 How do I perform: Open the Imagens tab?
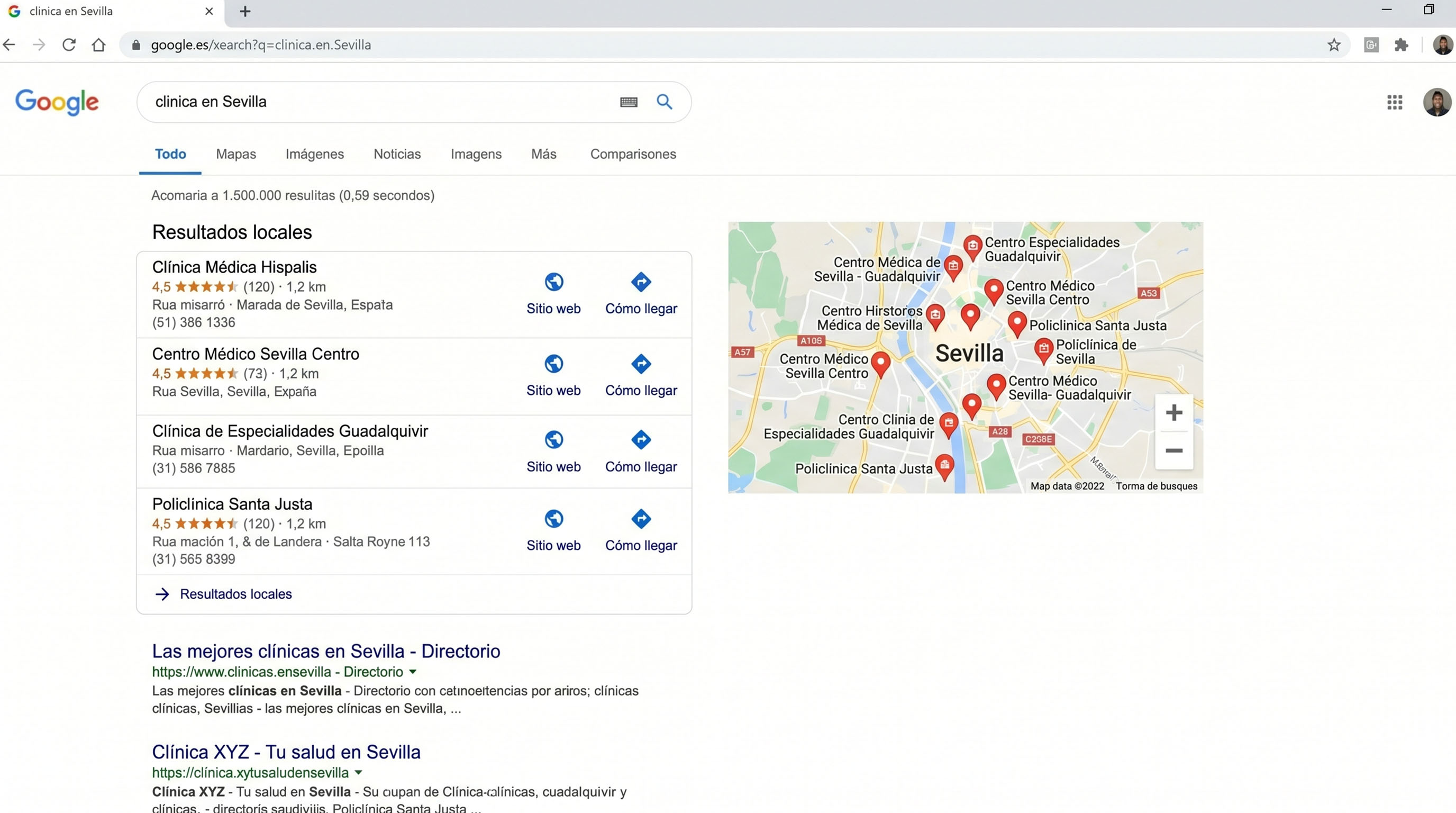click(476, 155)
